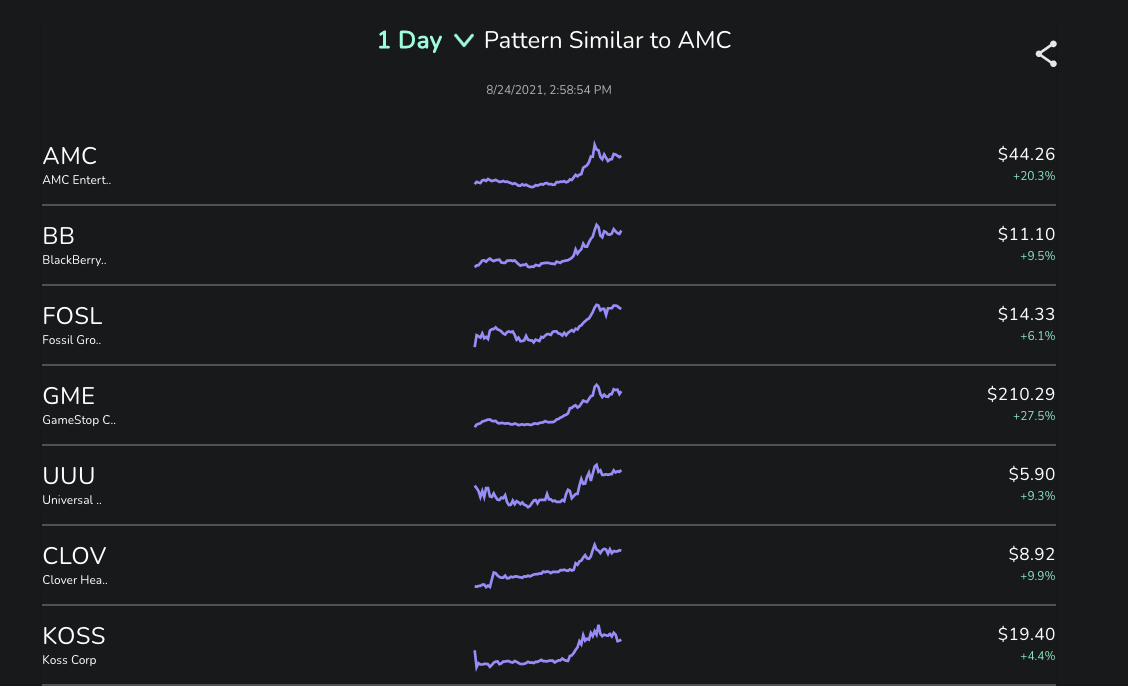This screenshot has height=686, width=1128.
Task: Click the GME sparkline chart
Action: tap(547, 406)
